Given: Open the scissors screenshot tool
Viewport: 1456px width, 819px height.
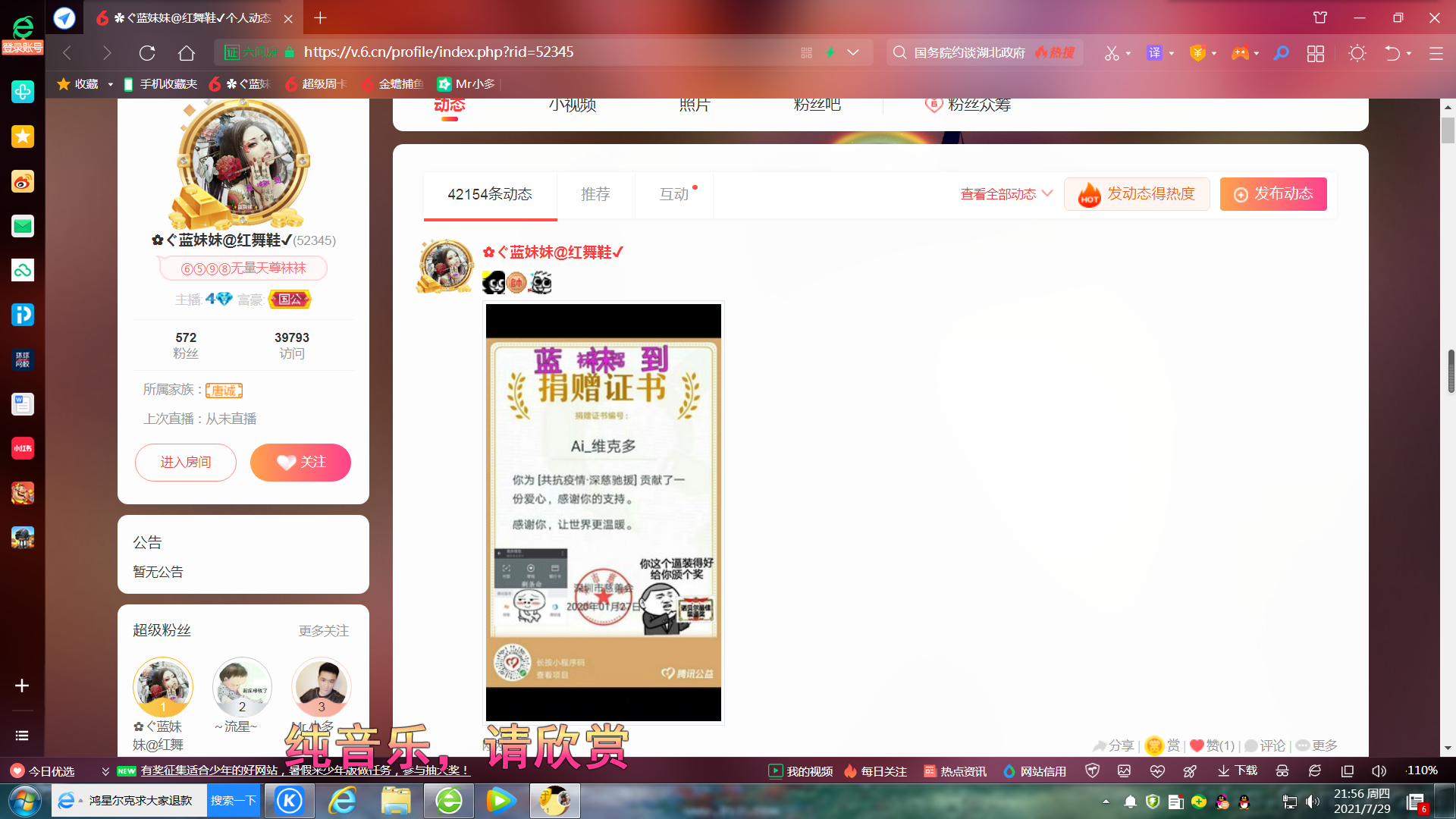Looking at the screenshot, I should pyautogui.click(x=1112, y=52).
